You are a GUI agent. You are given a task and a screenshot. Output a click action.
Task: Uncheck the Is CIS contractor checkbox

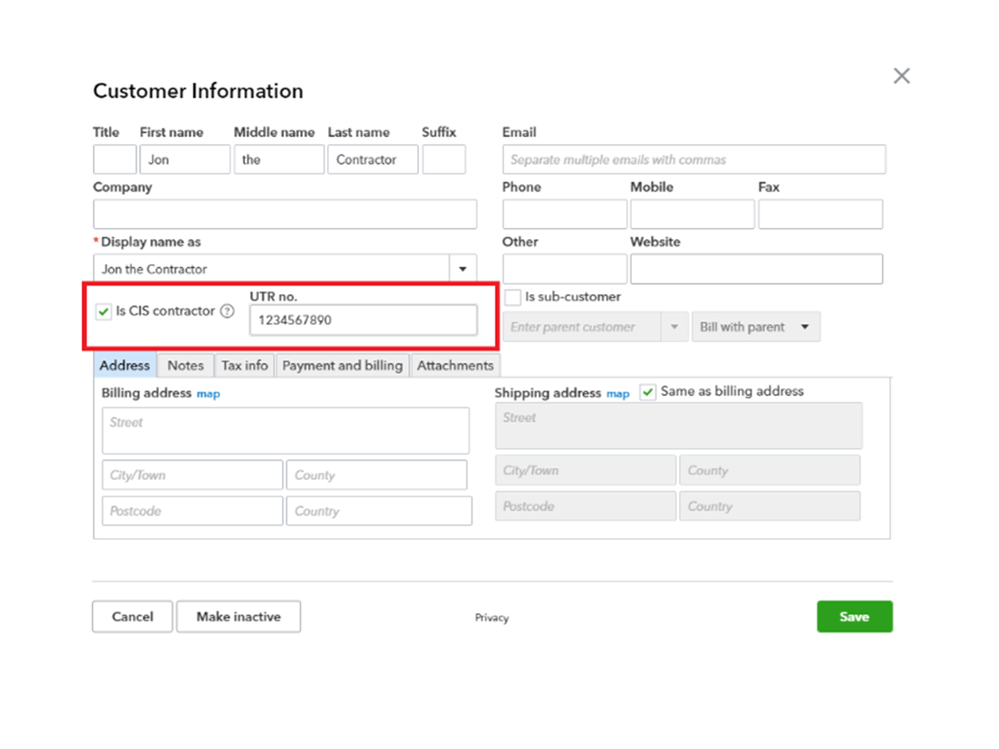point(104,312)
